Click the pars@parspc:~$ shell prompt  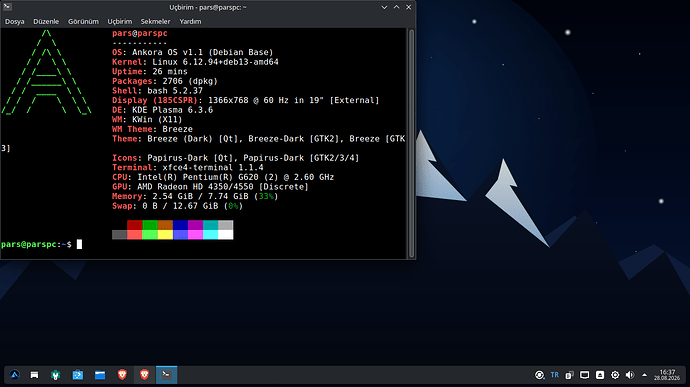[36, 244]
